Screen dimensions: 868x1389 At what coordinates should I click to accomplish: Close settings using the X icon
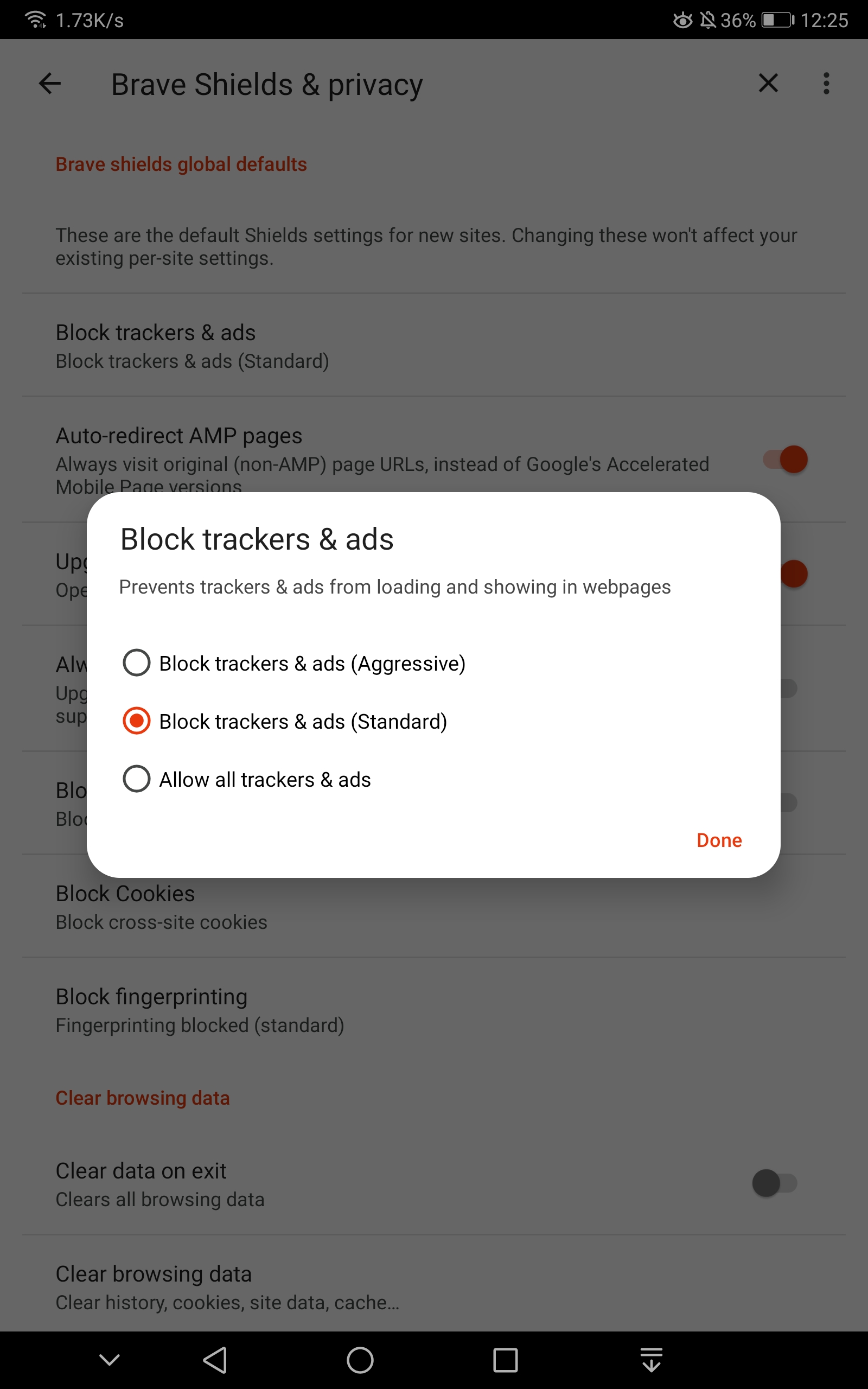[x=768, y=84]
